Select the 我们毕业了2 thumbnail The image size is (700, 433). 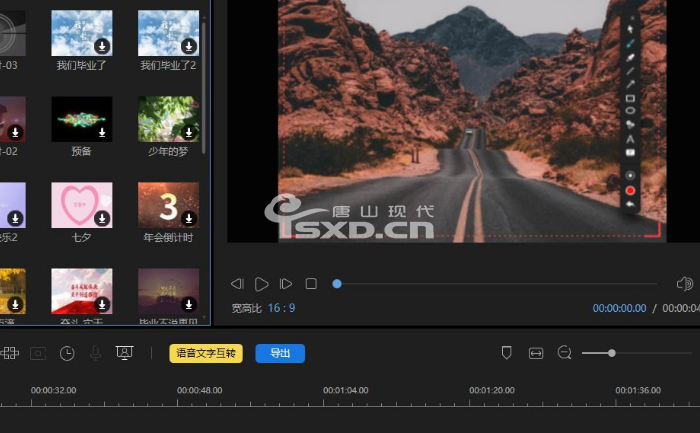pyautogui.click(x=168, y=33)
